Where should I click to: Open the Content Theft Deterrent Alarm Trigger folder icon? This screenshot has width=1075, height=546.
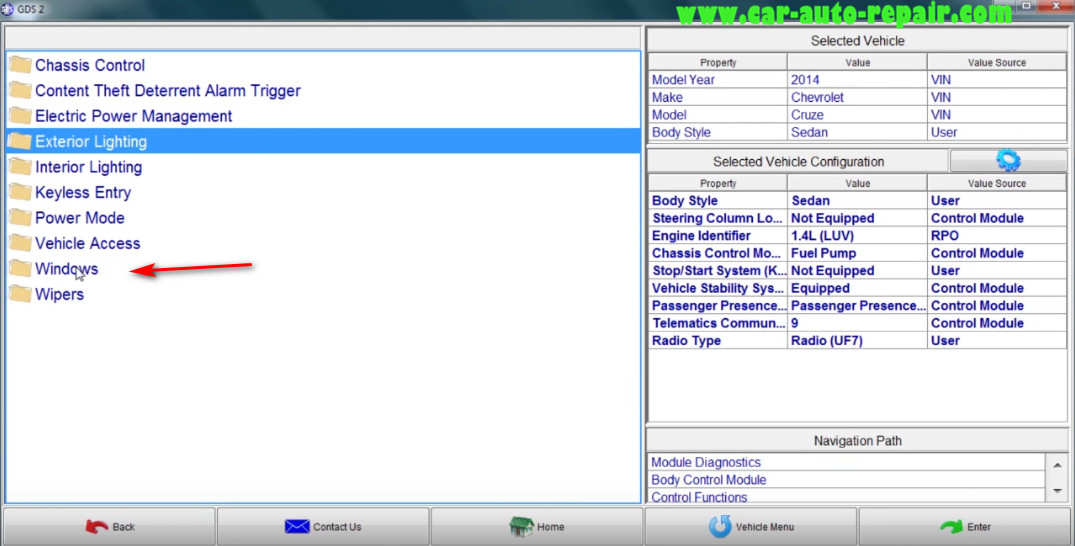(21, 91)
